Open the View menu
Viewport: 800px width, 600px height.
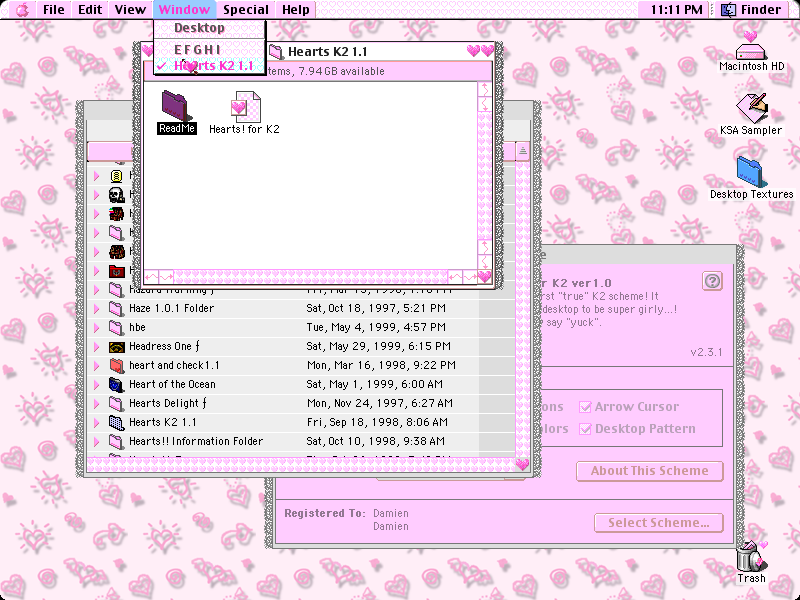pos(130,10)
